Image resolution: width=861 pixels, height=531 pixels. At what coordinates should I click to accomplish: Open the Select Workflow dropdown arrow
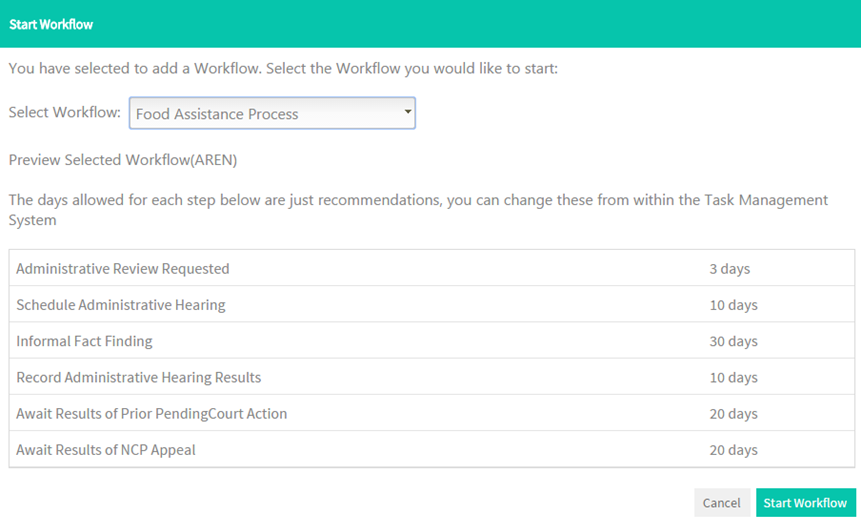coord(407,111)
